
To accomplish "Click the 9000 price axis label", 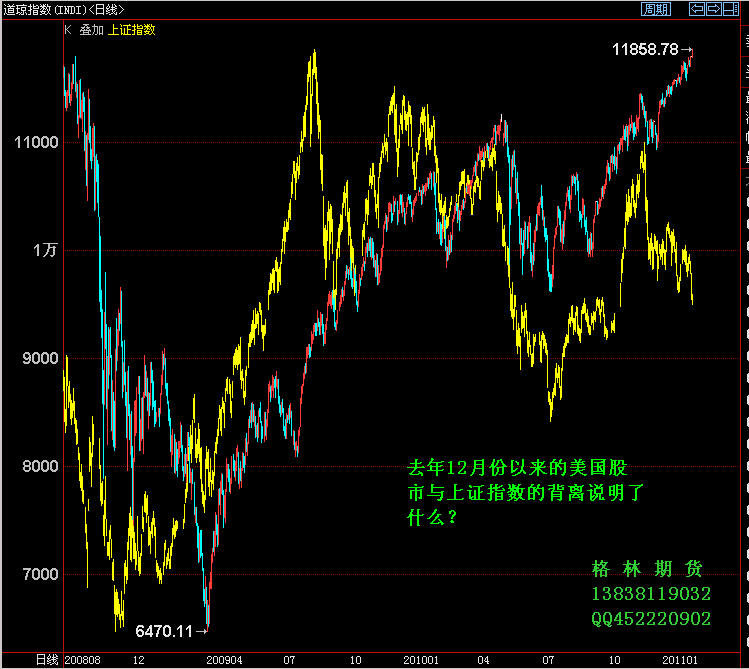I will 41,358.
